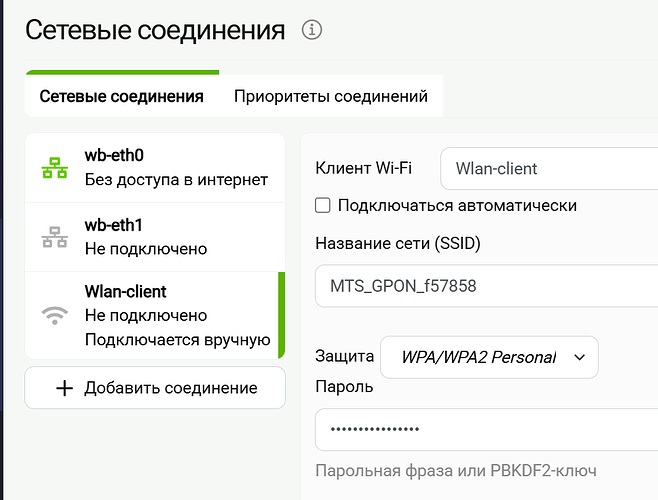Click the green ethernet icon of wb-eth0
This screenshot has width=658, height=500.
[x=55, y=168]
